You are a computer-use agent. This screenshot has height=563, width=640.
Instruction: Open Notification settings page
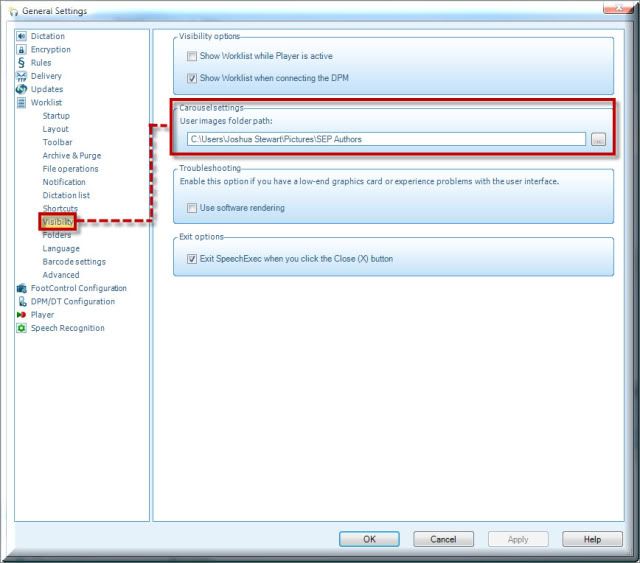(x=64, y=182)
